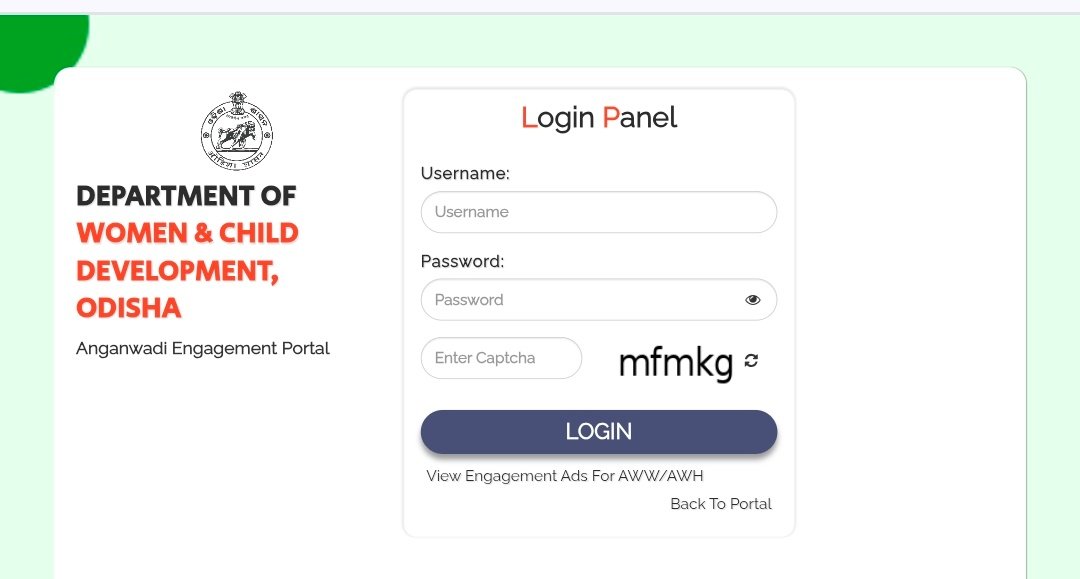Refresh the captcha code
The image size is (1080, 579).
(x=751, y=360)
